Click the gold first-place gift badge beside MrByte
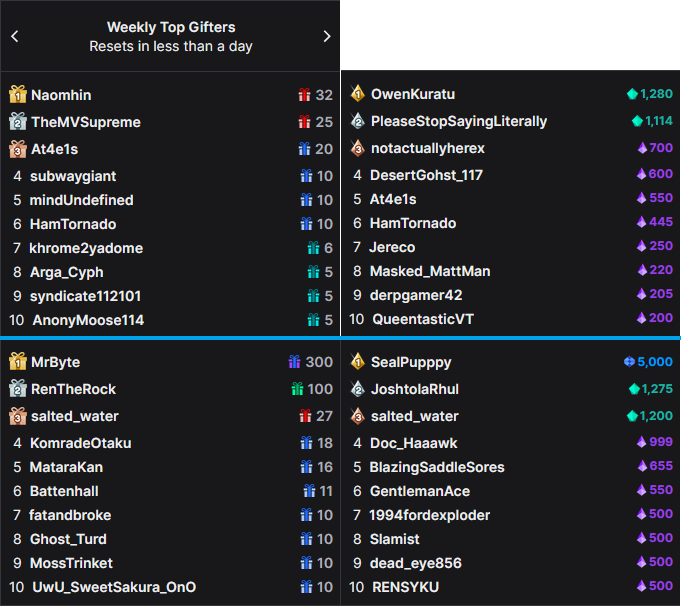 click(x=18, y=361)
